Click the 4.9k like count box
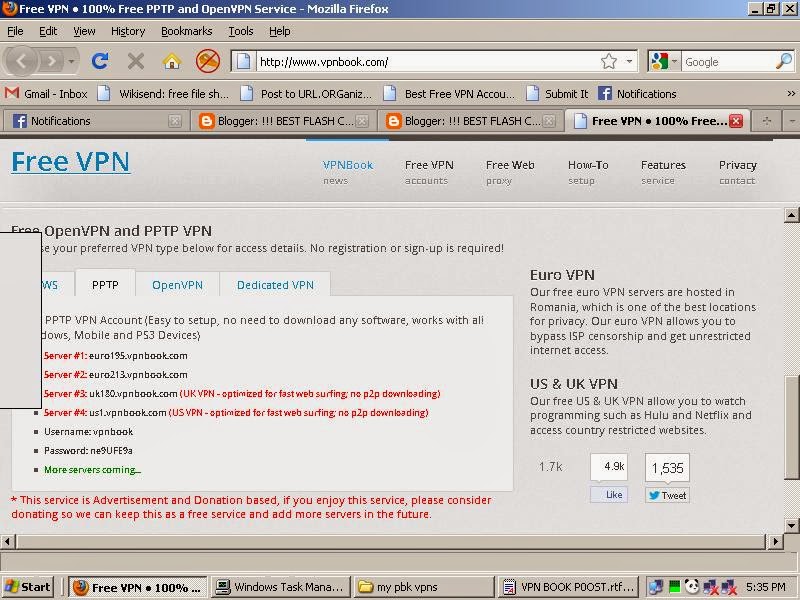The image size is (800, 600). [609, 466]
